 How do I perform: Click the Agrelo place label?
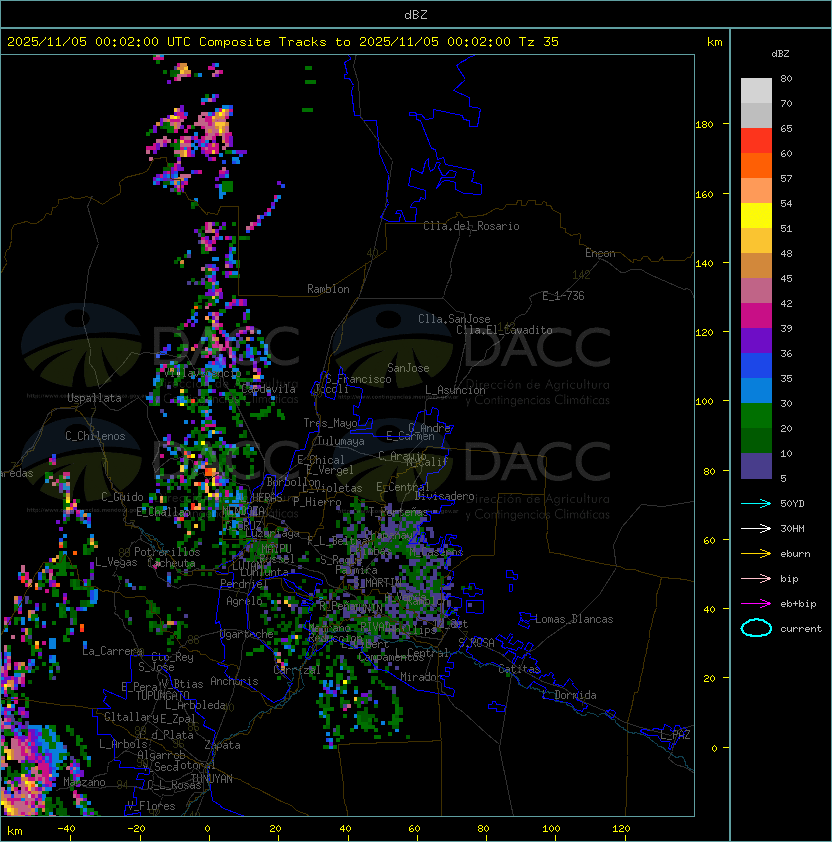244,601
